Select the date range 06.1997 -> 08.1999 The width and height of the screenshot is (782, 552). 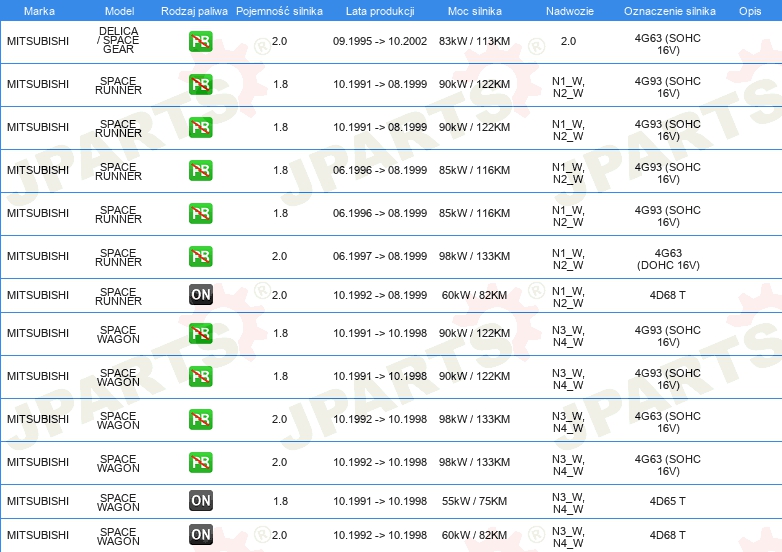[x=380, y=256]
